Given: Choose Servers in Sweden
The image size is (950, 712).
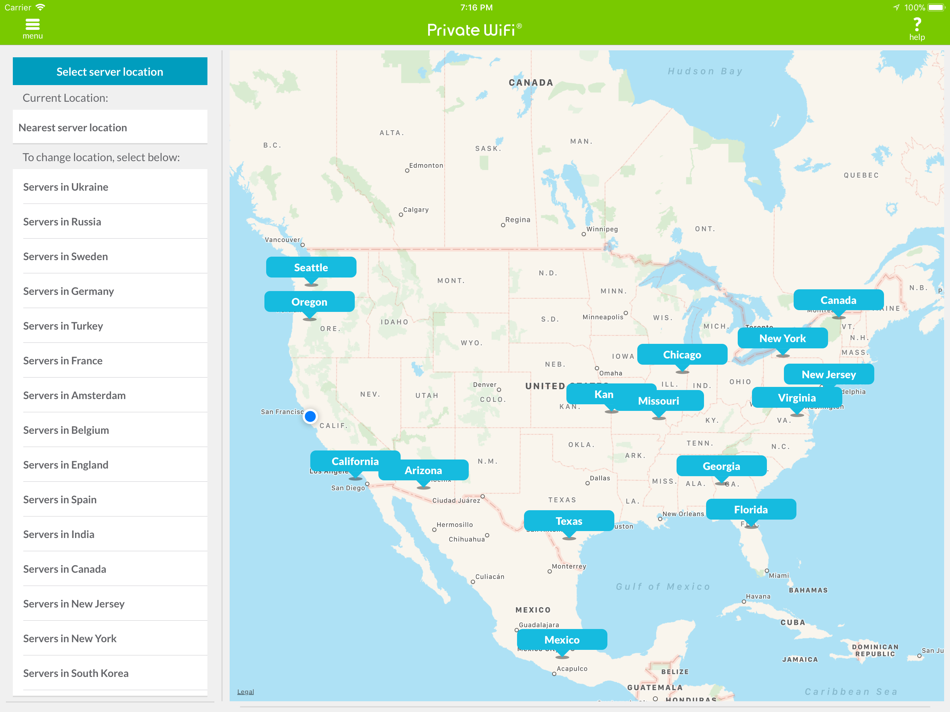Looking at the screenshot, I should [x=110, y=256].
